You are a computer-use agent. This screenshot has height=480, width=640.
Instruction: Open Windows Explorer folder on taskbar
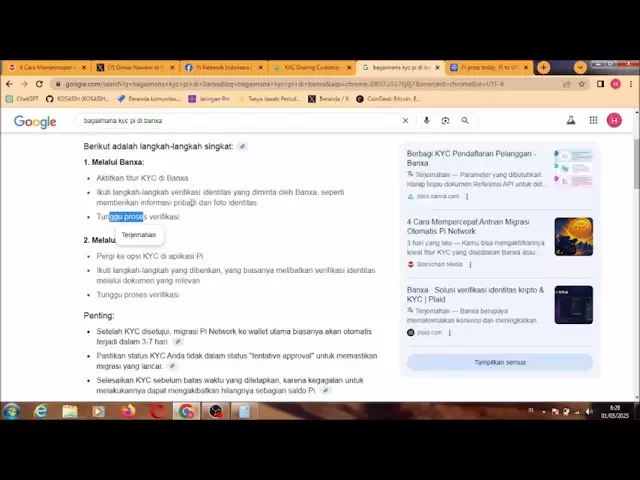pyautogui.click(x=70, y=411)
